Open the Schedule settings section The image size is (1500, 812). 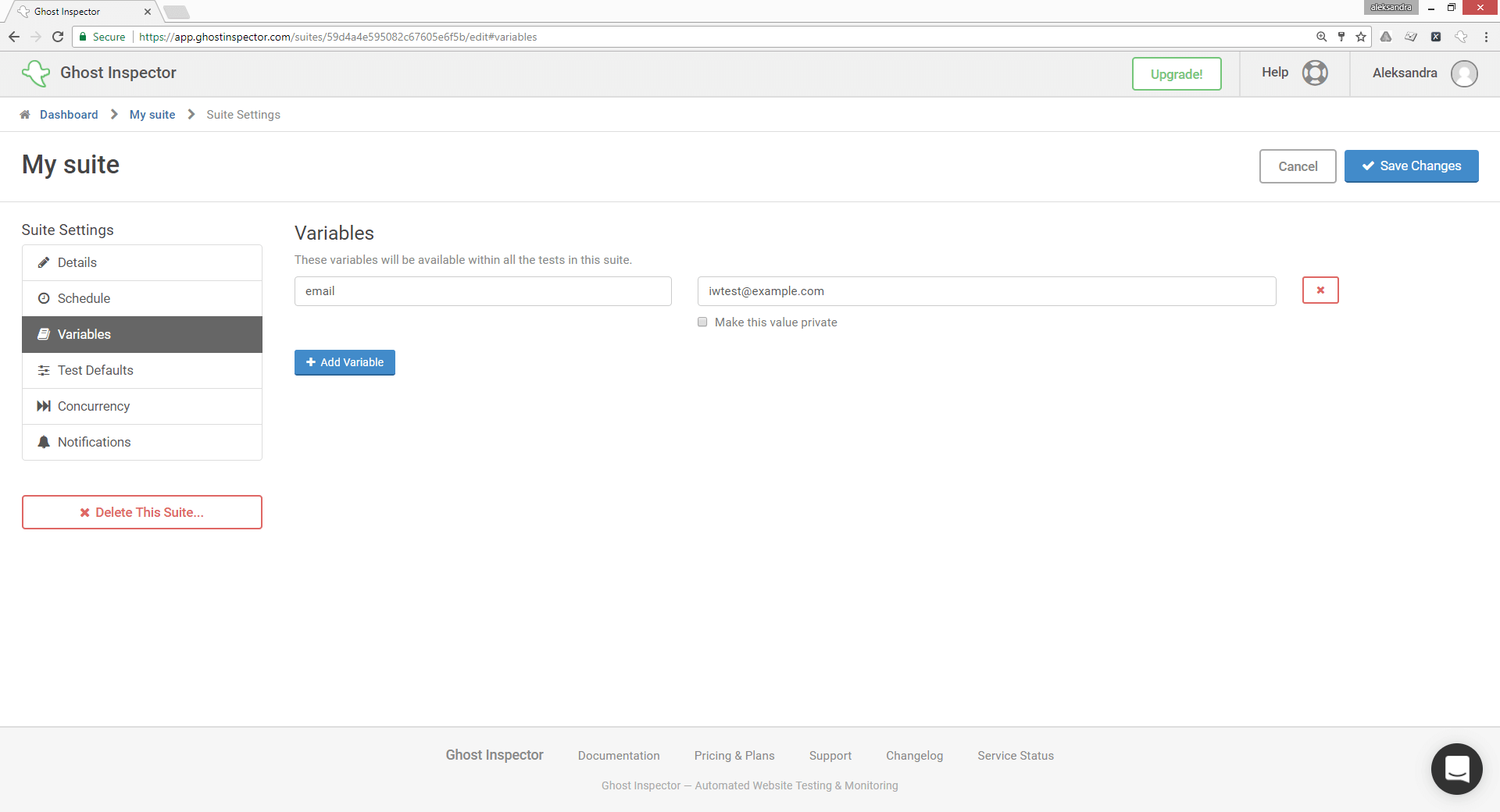coord(142,298)
